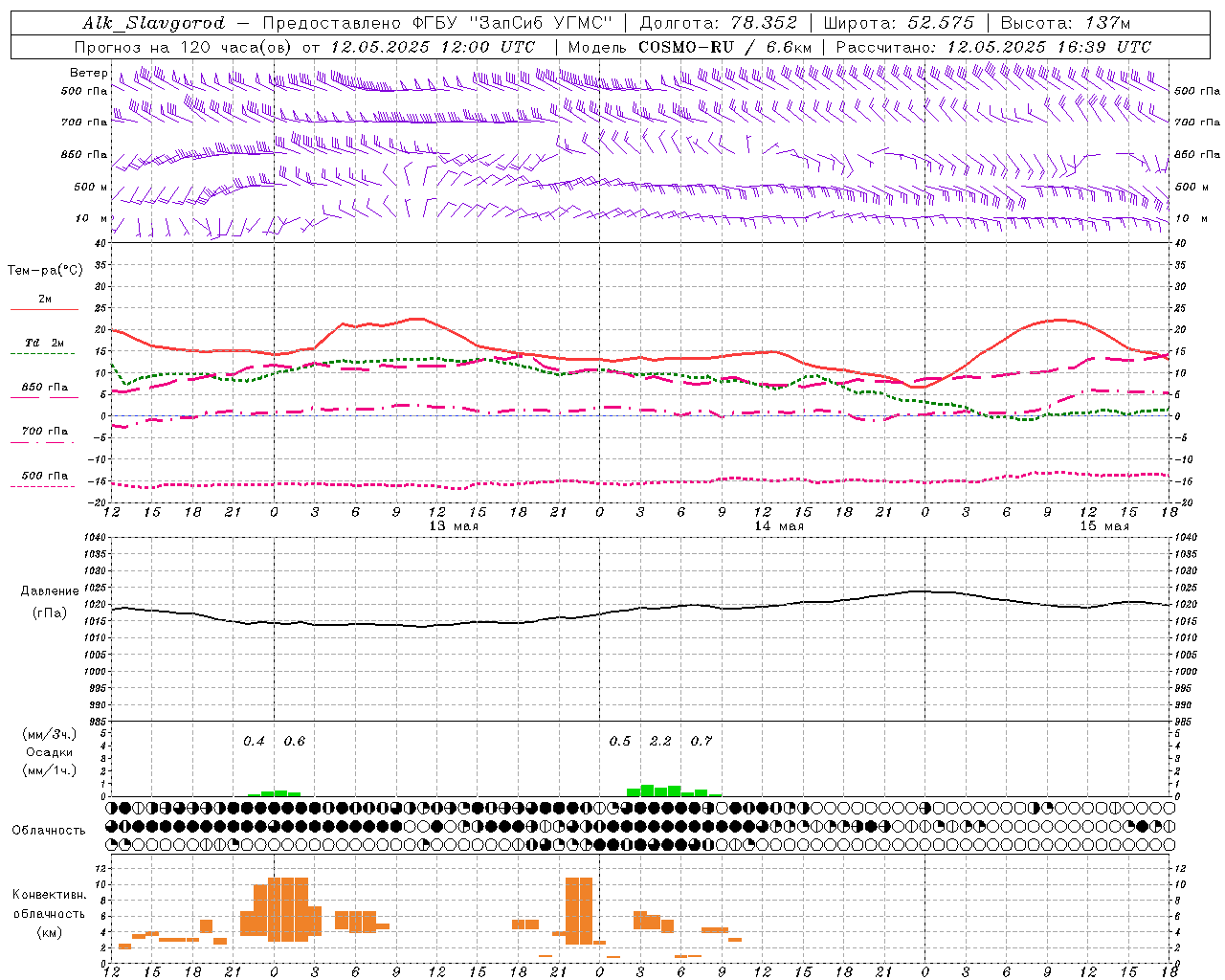
Task: Click the text Прогноз на 120 часа(ов)
Action: point(183,47)
